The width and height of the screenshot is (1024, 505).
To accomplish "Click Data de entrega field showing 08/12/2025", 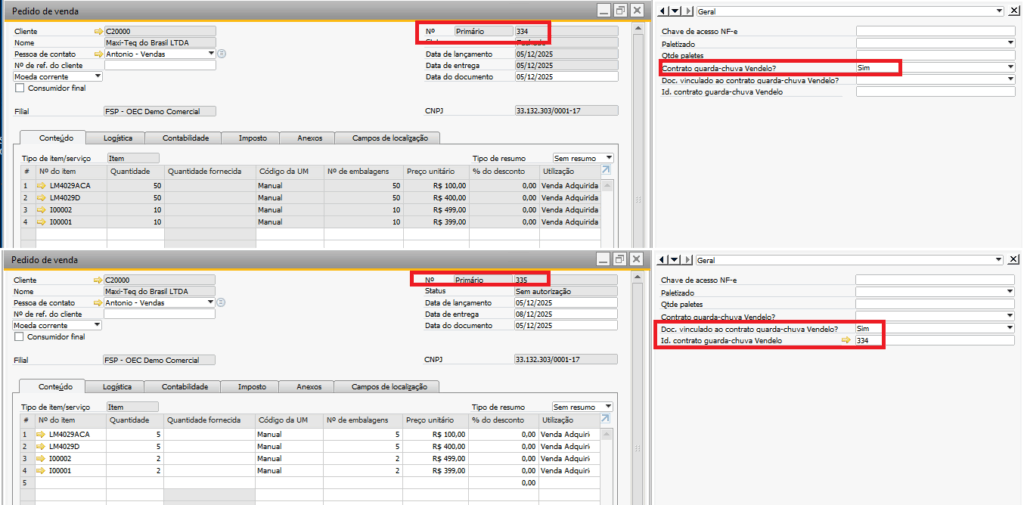I will coord(566,314).
